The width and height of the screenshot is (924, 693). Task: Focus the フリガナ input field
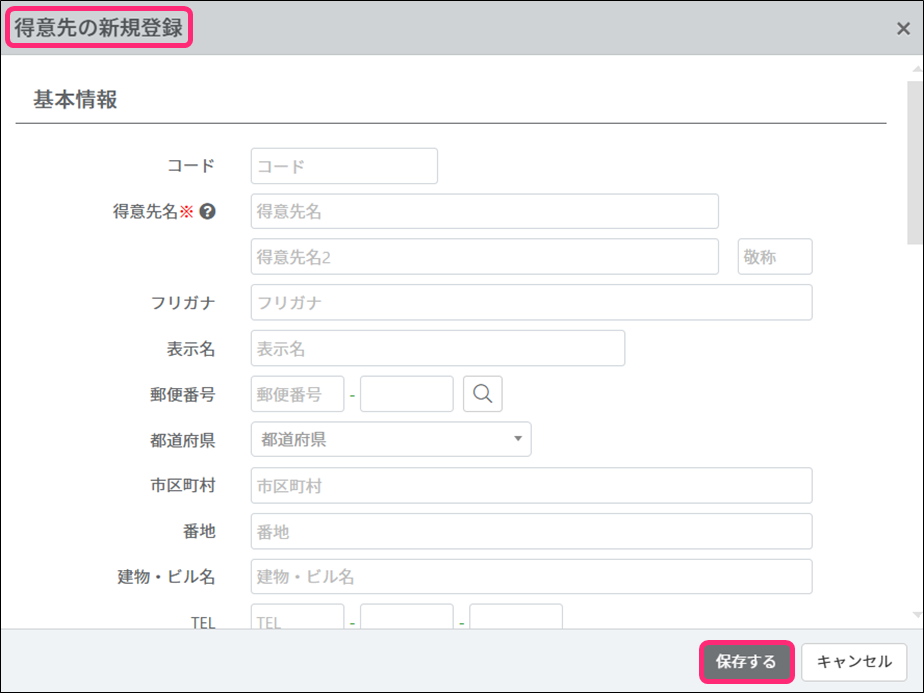click(x=531, y=302)
